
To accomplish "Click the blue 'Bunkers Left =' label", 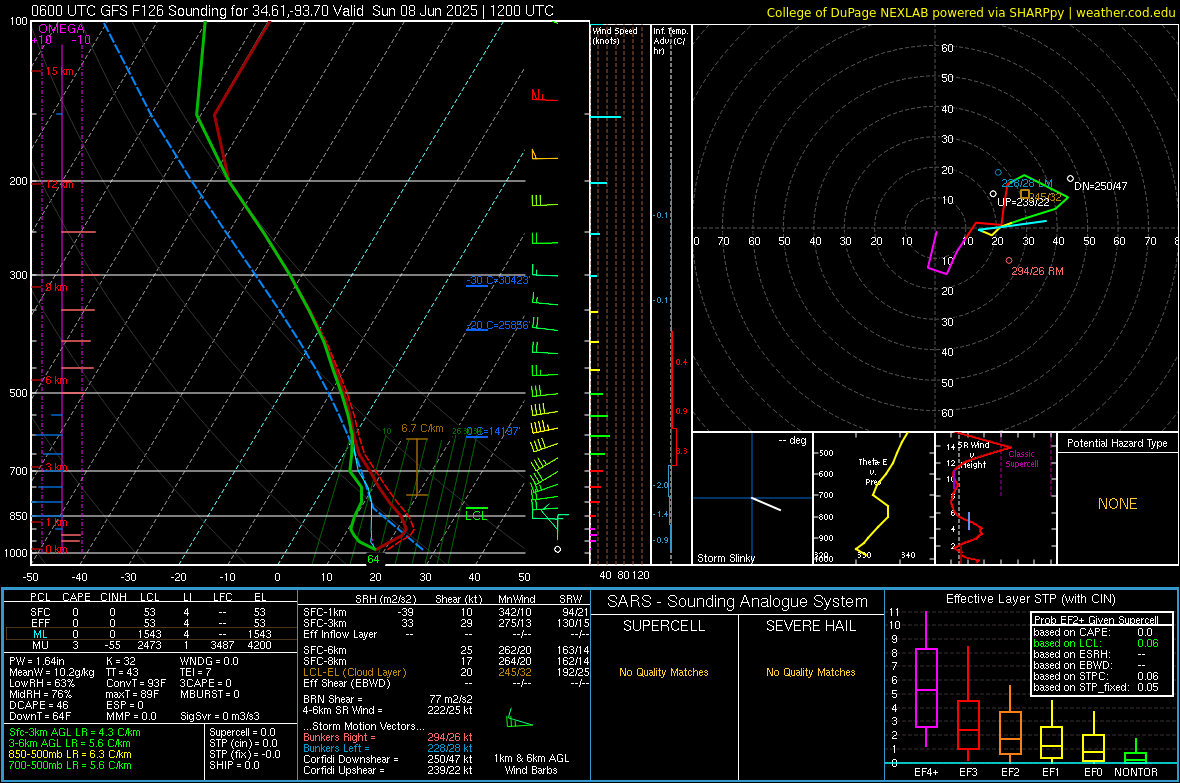I will point(336,748).
